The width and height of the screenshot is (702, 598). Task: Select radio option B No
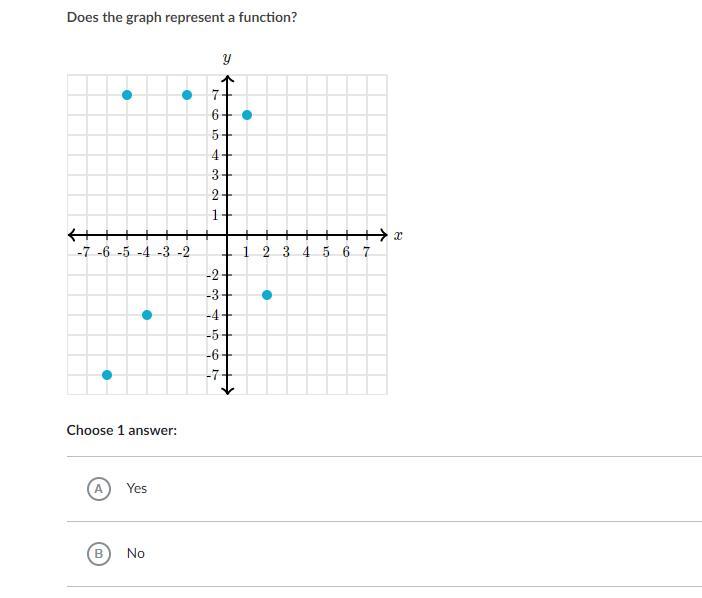pos(98,553)
